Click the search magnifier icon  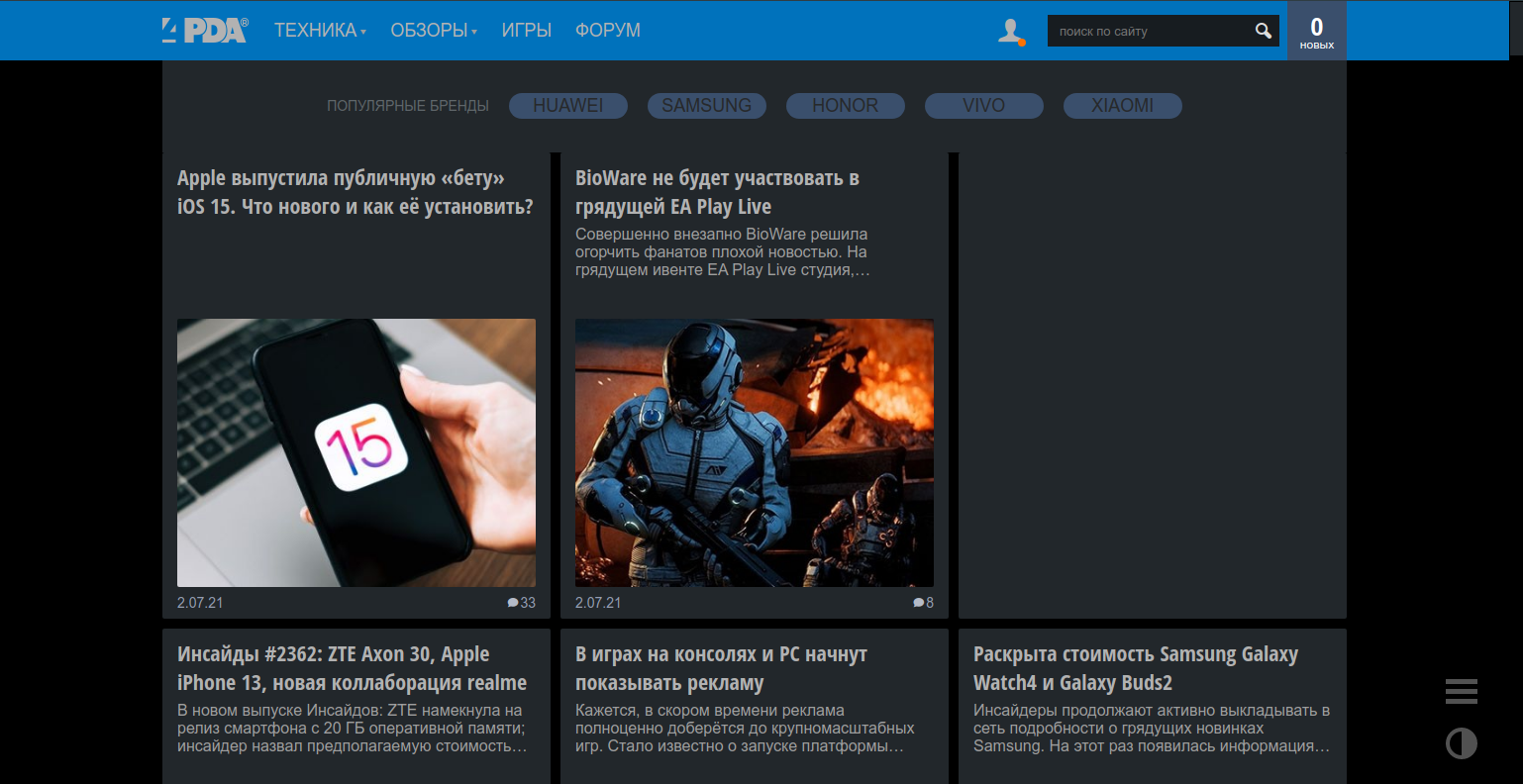pos(1263,31)
